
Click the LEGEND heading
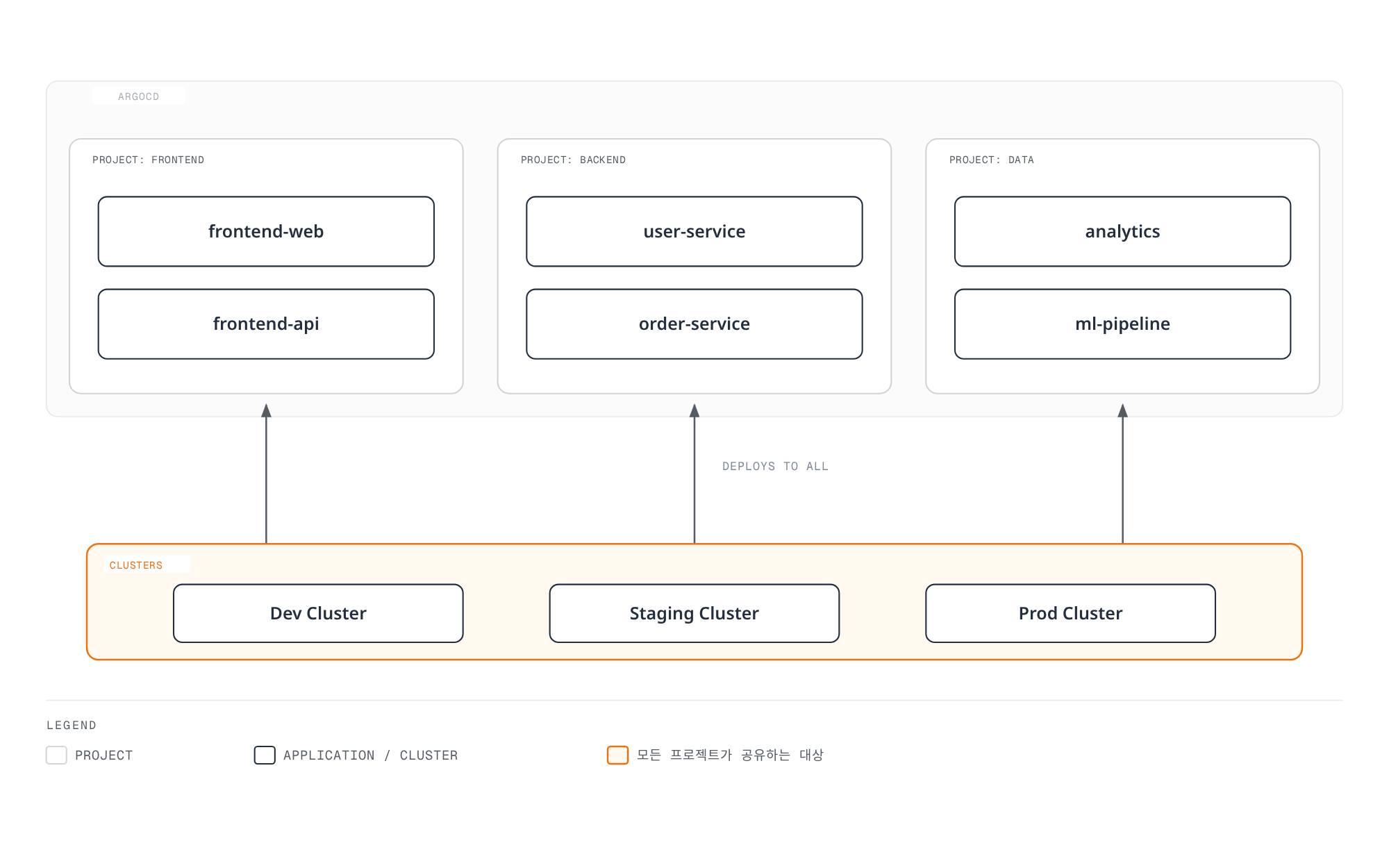point(72,725)
